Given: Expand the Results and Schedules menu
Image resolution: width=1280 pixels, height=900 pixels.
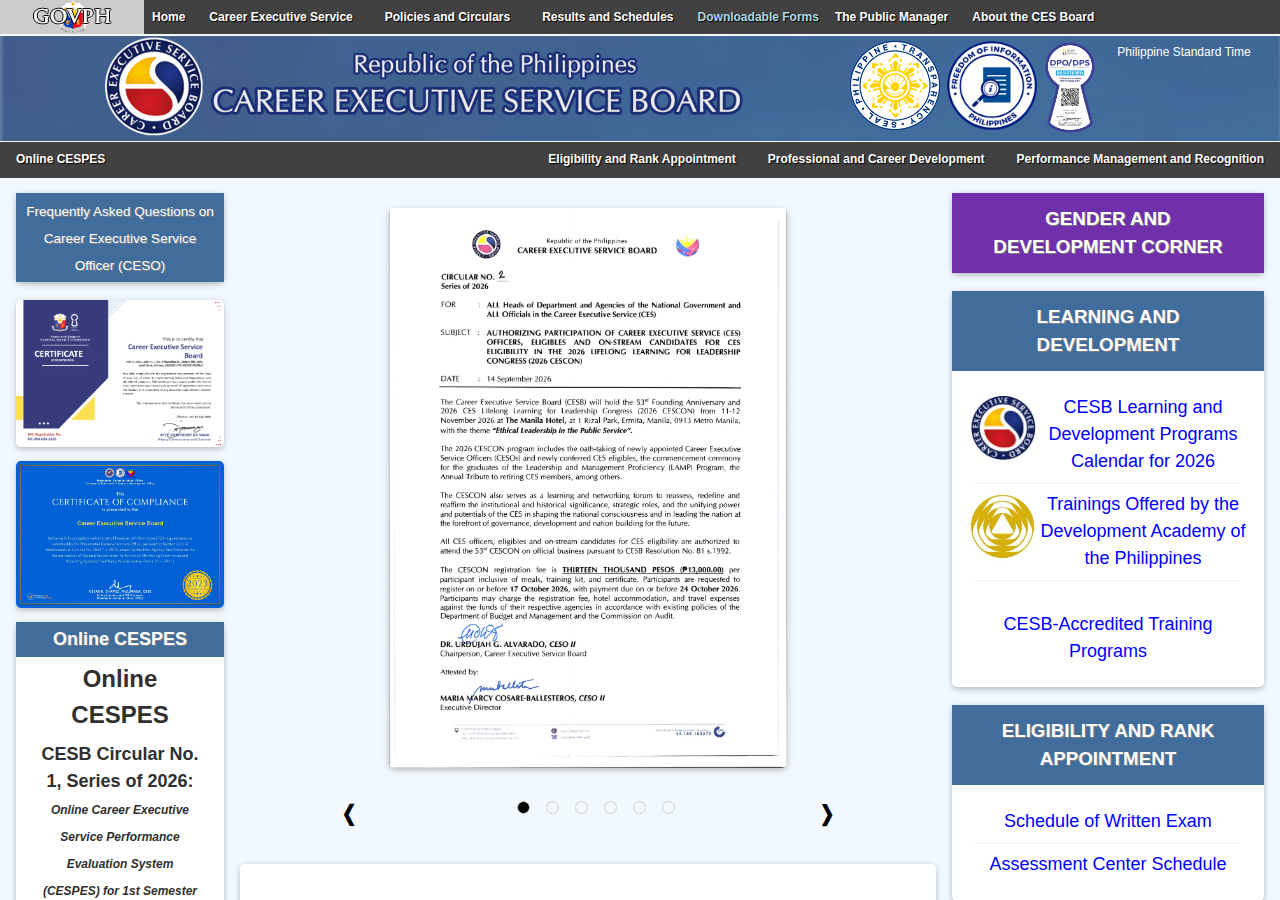Looking at the screenshot, I should (x=608, y=17).
